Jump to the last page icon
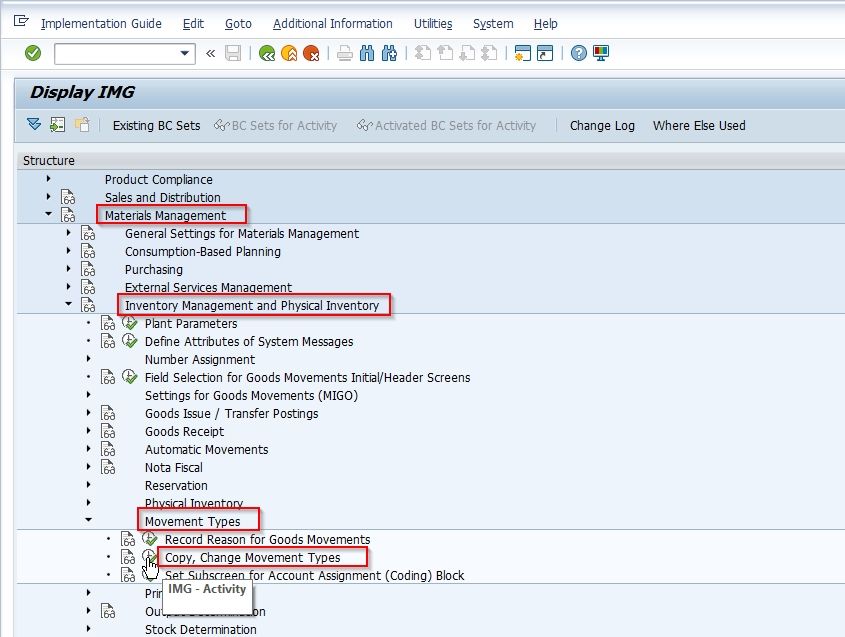 pyautogui.click(x=489, y=53)
